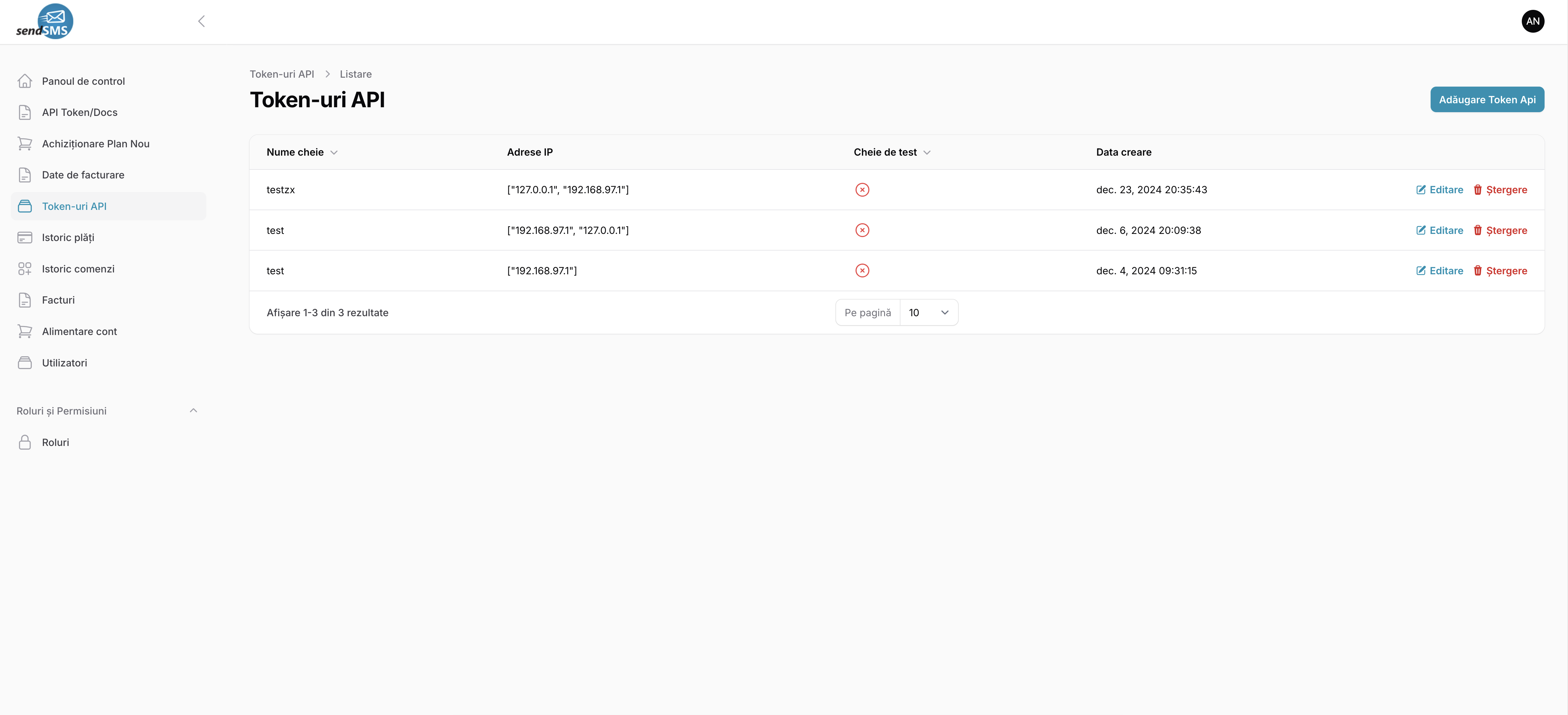Viewport: 1568px width, 715px height.
Task: Click the pencil icon for Dec 4 token
Action: pos(1421,270)
